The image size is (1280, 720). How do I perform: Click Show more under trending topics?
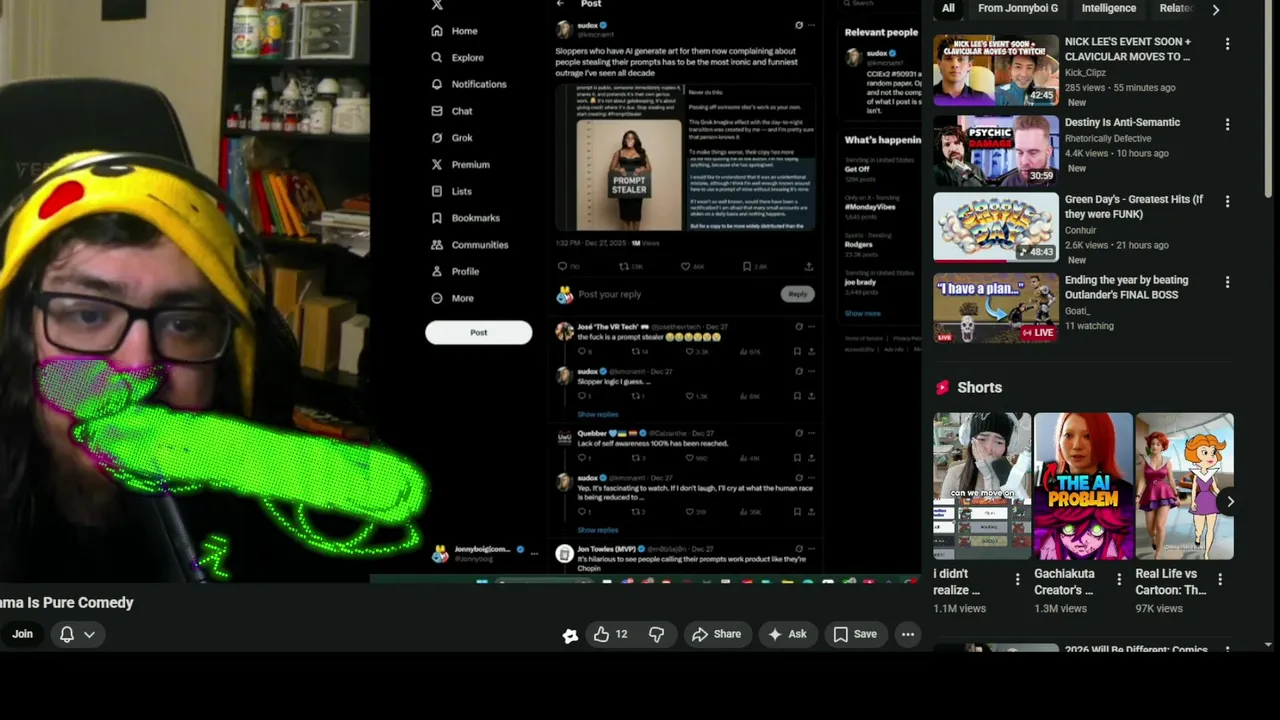862,313
